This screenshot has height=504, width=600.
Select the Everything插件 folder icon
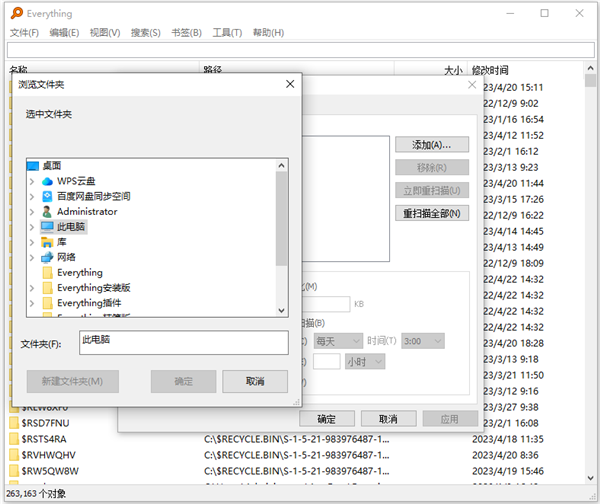pyautogui.click(x=47, y=303)
